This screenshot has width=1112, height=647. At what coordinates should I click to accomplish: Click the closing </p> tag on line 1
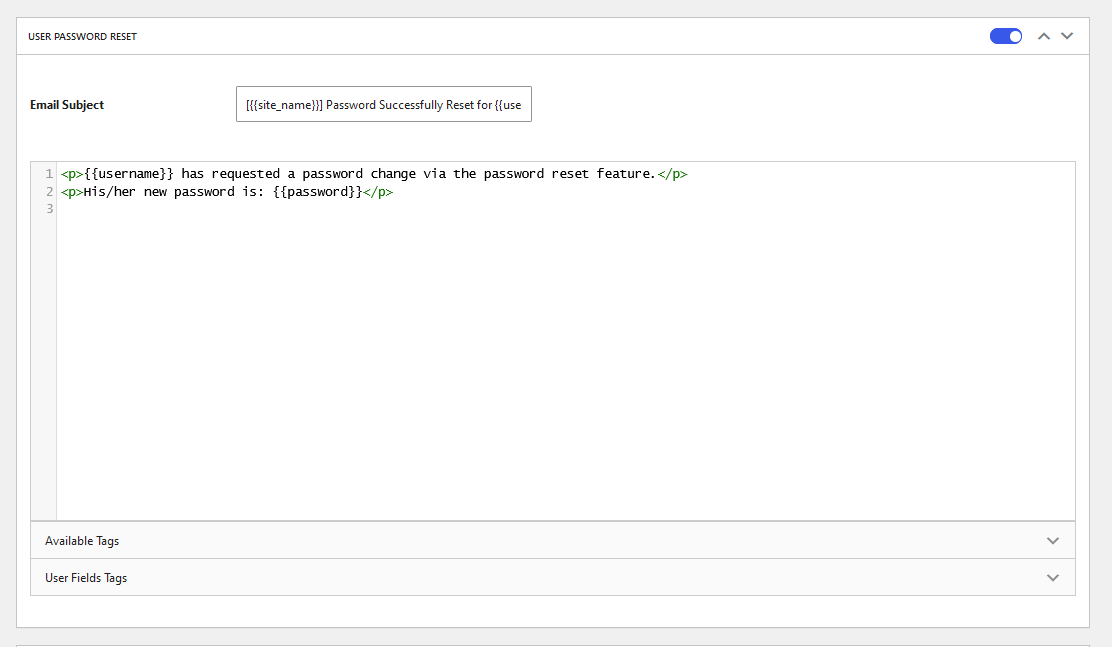tap(672, 174)
